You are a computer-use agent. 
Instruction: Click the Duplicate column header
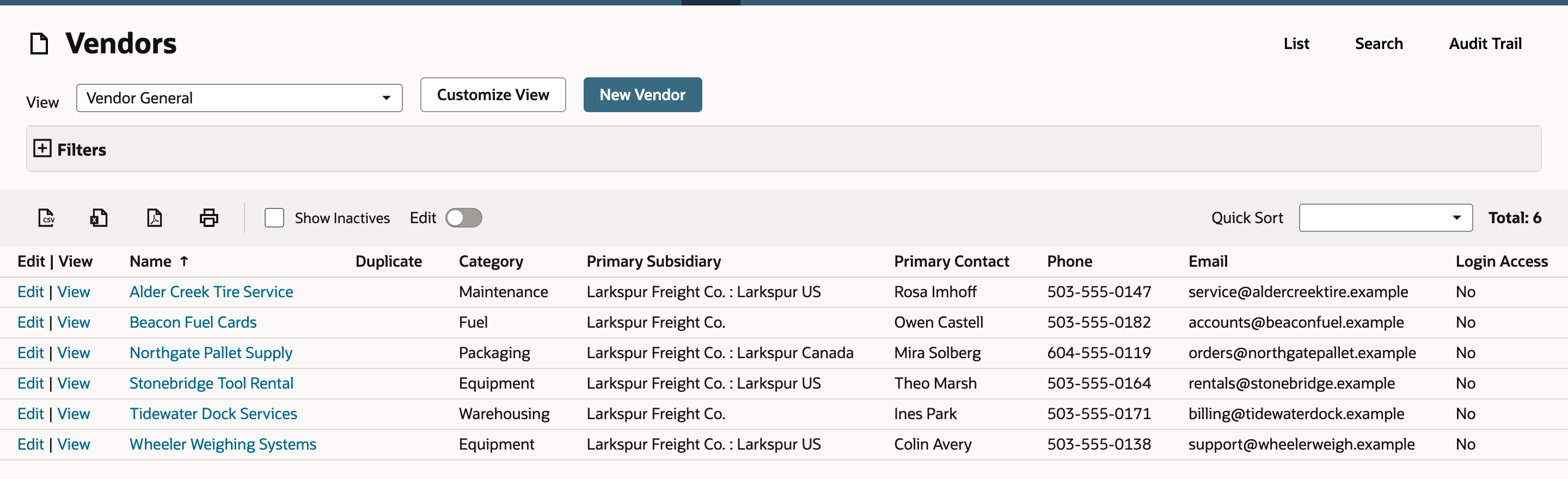click(x=388, y=262)
